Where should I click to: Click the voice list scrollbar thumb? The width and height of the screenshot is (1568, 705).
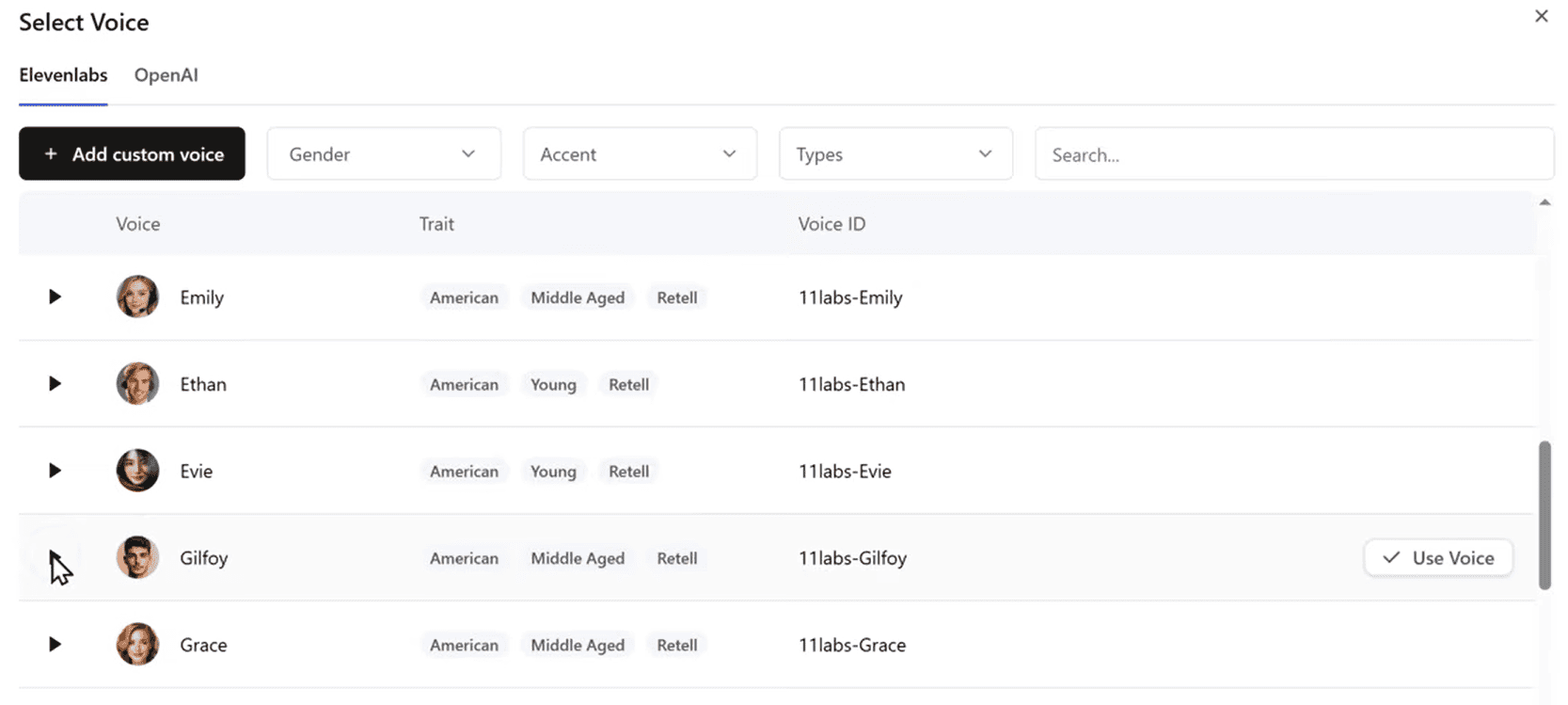[1544, 515]
